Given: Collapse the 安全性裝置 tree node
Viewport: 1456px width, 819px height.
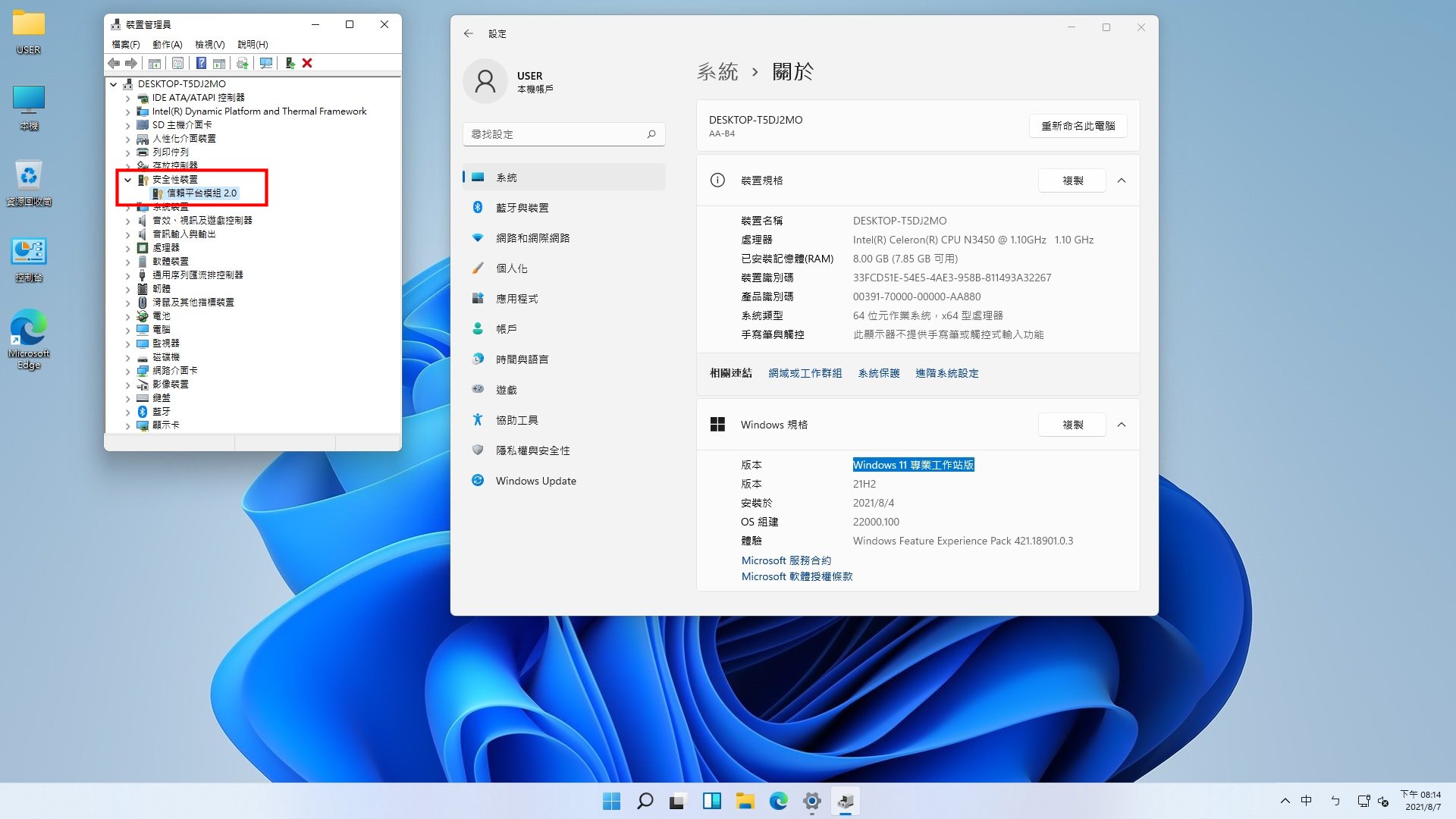Looking at the screenshot, I should 127,180.
